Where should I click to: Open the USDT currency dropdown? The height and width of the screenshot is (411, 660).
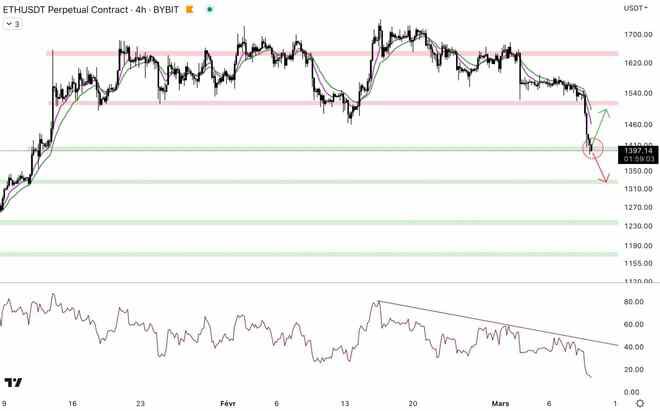pyautogui.click(x=636, y=8)
